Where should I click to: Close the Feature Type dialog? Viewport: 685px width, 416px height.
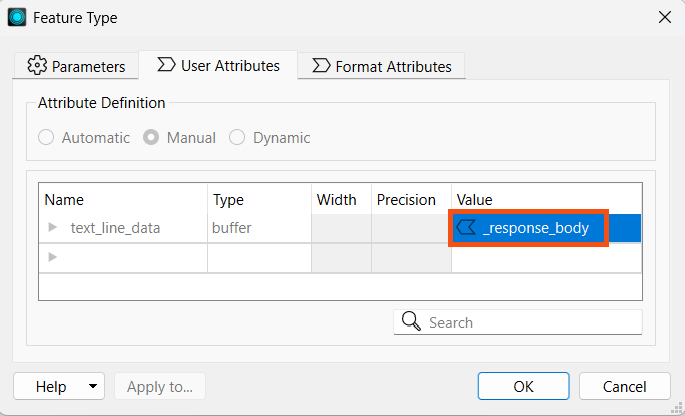[665, 17]
